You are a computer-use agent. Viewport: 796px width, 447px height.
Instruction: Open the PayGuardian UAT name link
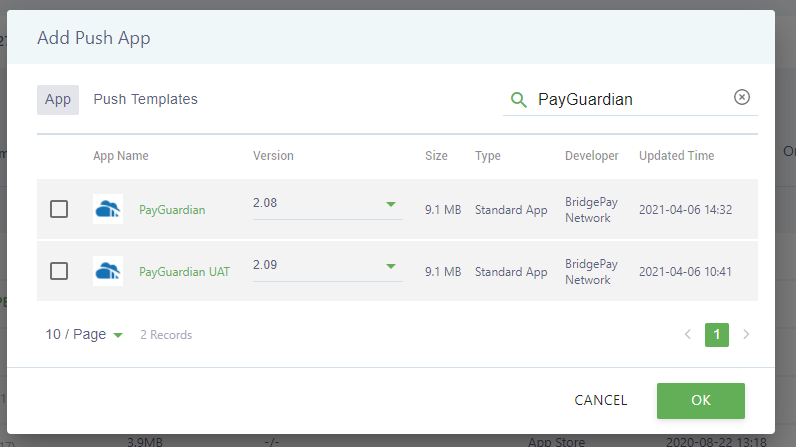tap(184, 272)
